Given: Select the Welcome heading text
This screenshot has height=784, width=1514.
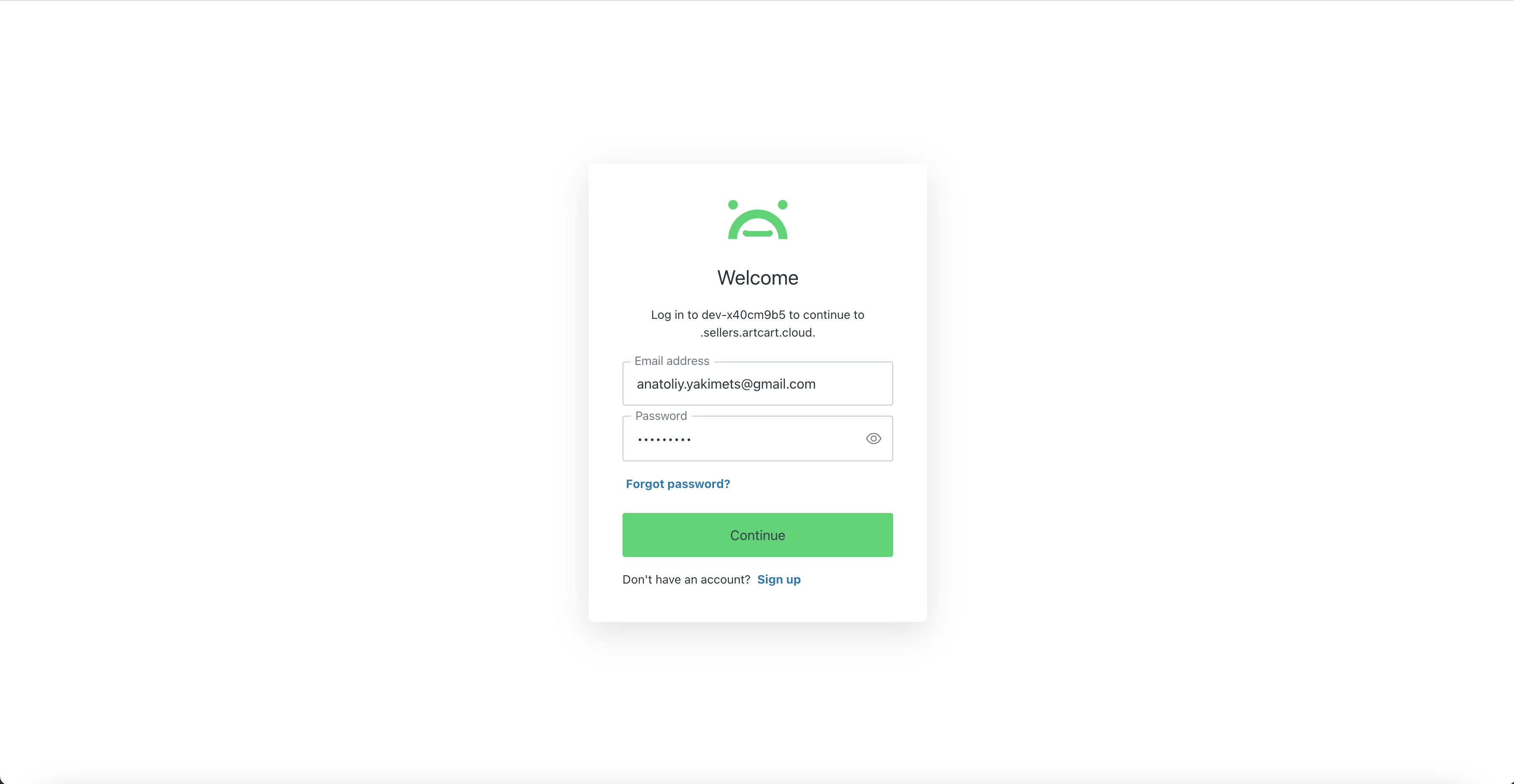Looking at the screenshot, I should point(757,277).
